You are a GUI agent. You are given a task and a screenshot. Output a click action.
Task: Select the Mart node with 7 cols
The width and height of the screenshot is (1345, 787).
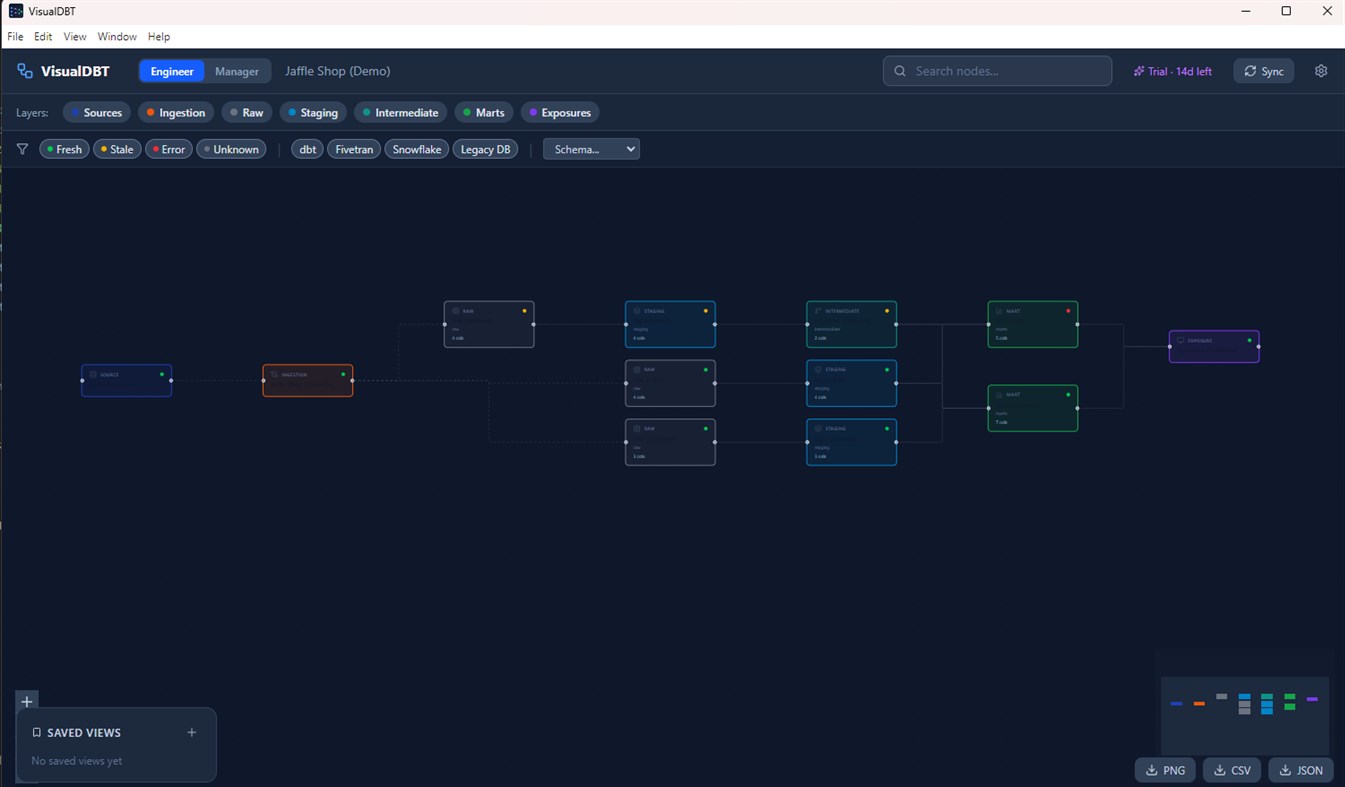pyautogui.click(x=1033, y=408)
